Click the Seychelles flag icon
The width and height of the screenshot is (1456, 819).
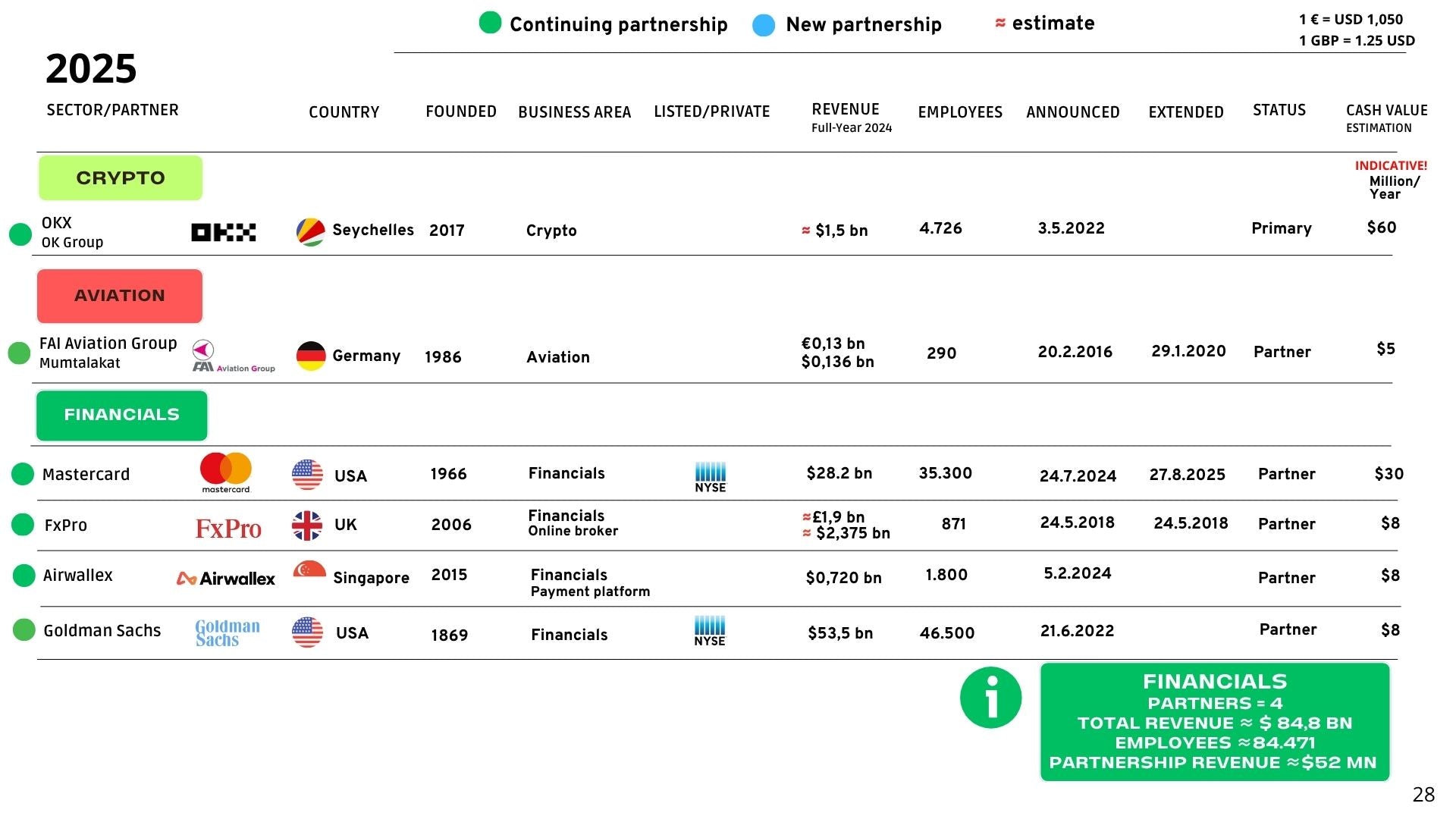tap(310, 232)
